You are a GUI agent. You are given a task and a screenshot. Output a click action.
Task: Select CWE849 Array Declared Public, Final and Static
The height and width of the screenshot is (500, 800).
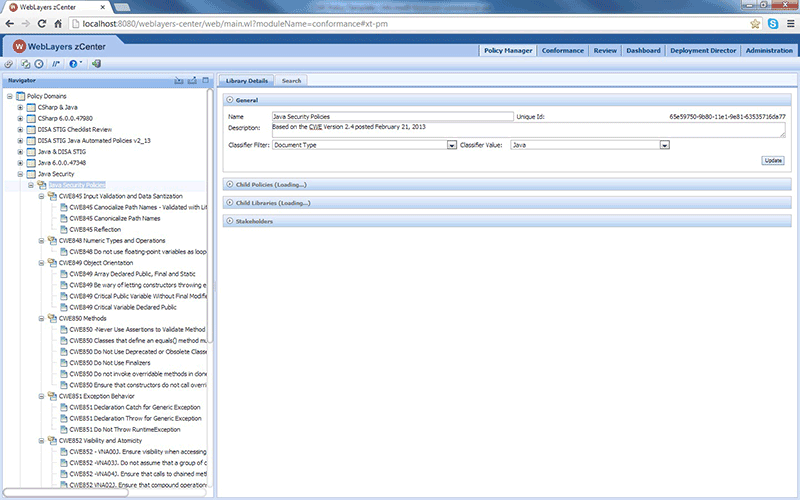point(132,274)
